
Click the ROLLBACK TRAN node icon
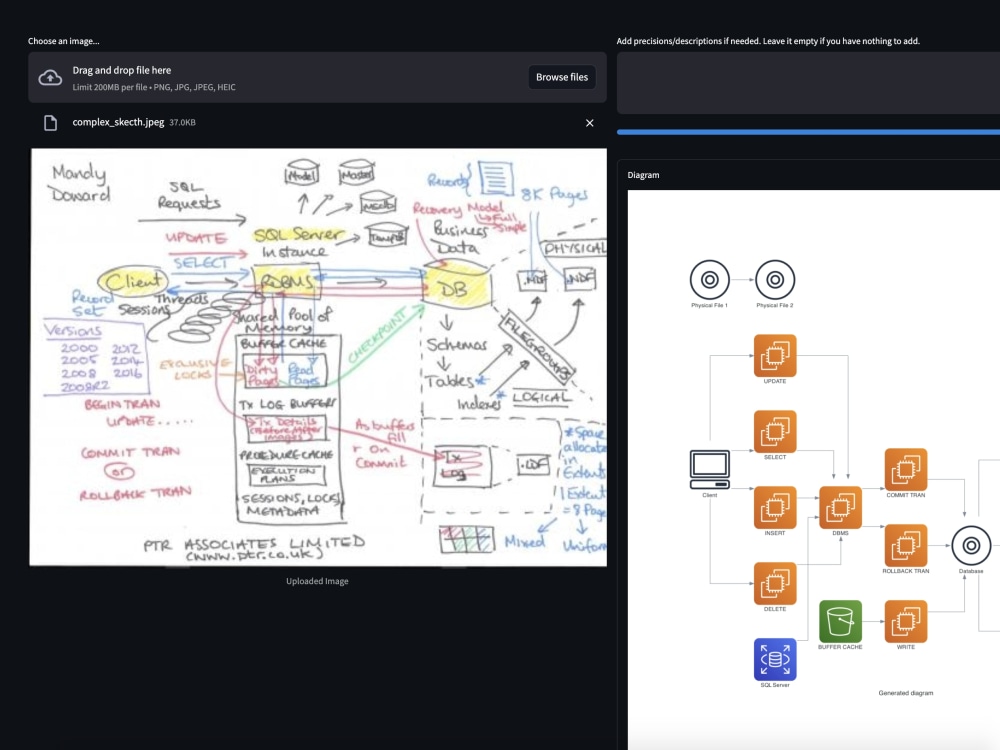click(905, 546)
